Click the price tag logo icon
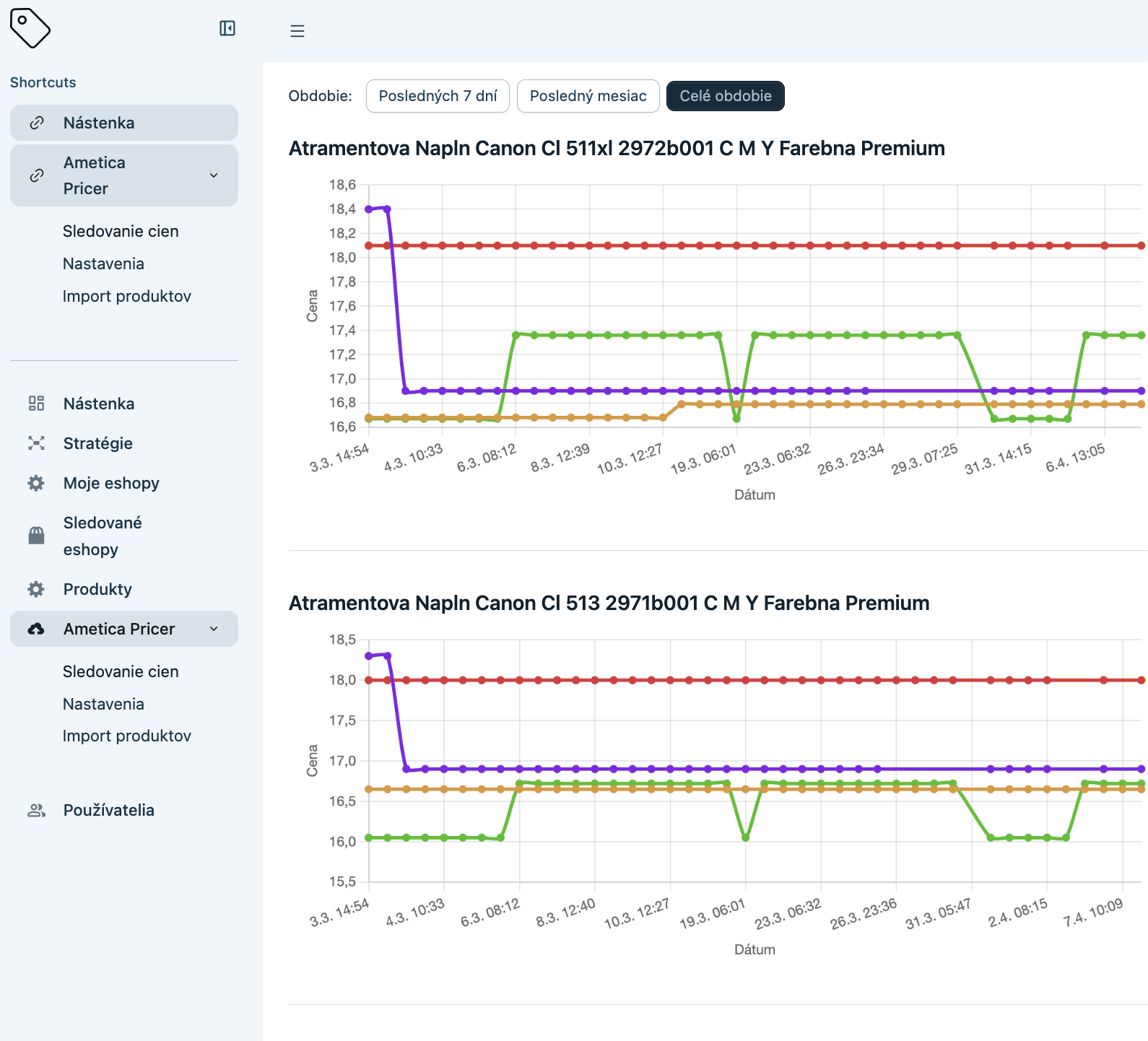The width and height of the screenshot is (1148, 1041). [x=30, y=28]
